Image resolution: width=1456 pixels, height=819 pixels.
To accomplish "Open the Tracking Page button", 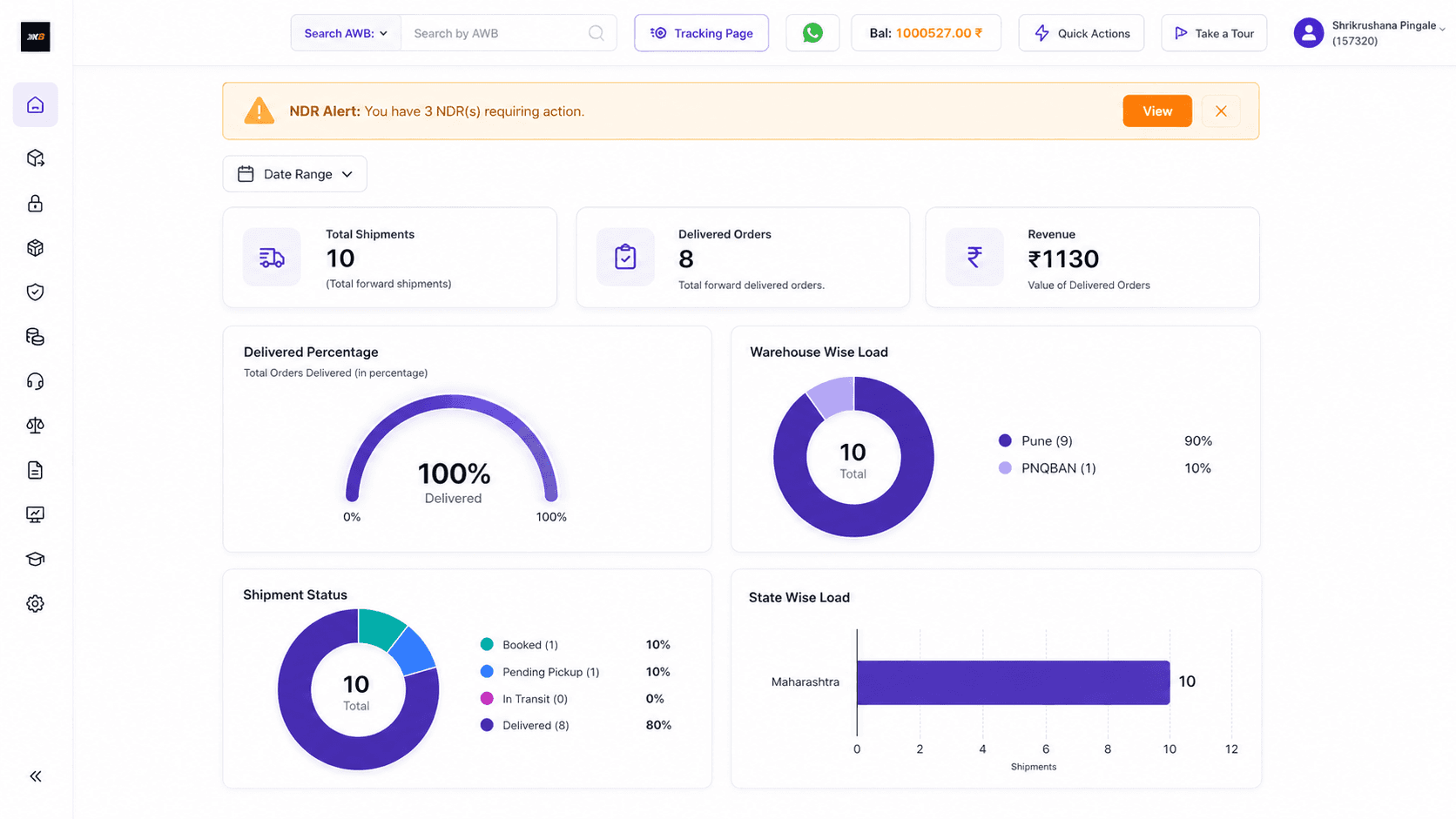I will coord(701,33).
